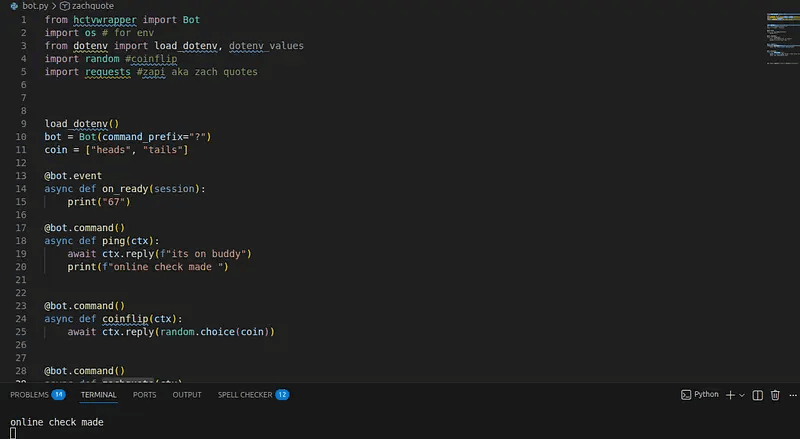Open the new terminal launch profile dropdown
Screen dimensions: 800x439
point(742,395)
